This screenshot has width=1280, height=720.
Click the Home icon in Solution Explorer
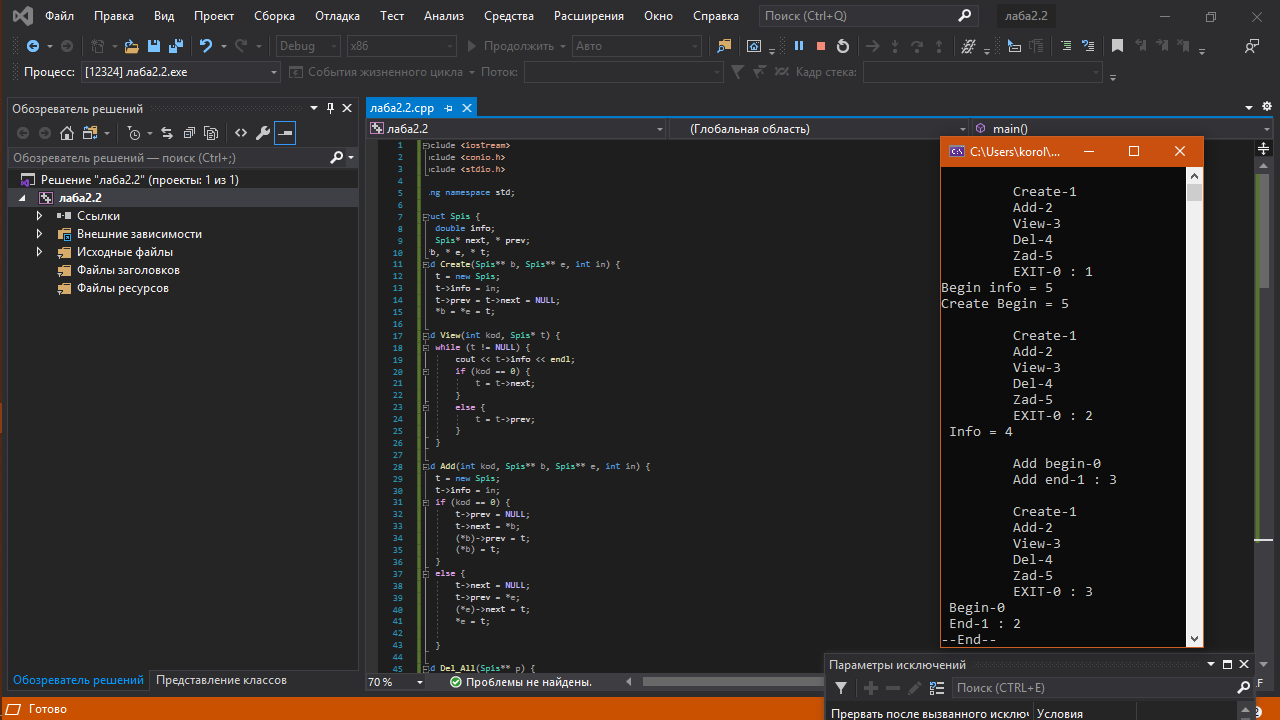point(67,133)
